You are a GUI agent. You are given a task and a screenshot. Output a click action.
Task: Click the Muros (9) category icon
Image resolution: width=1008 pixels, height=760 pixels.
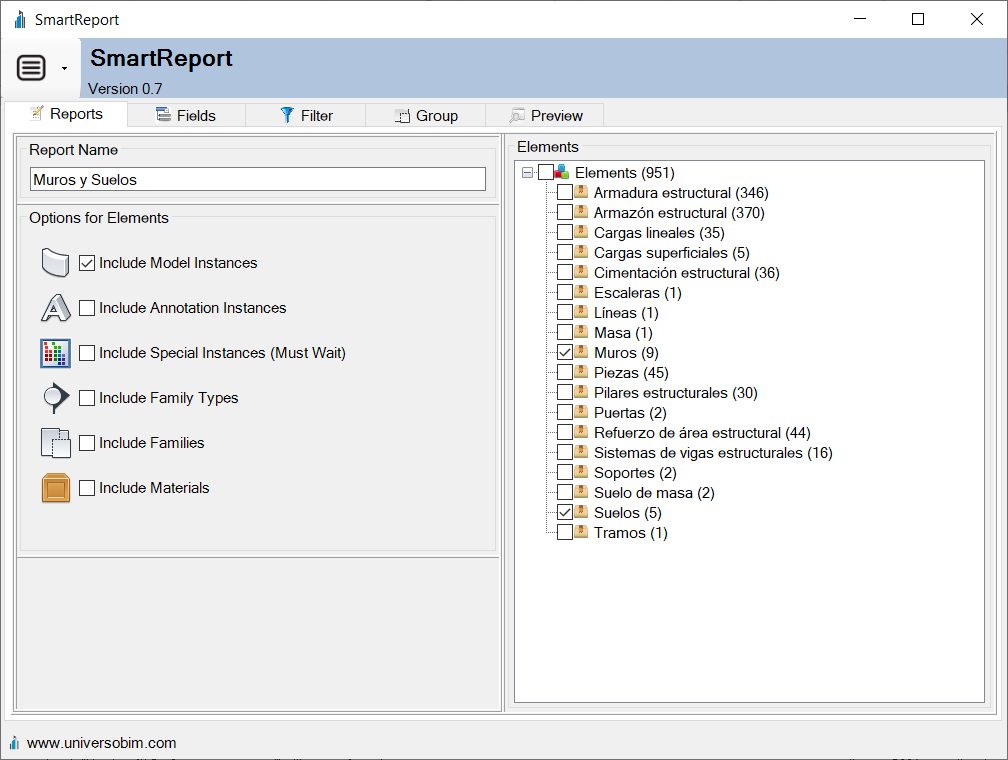[581, 352]
